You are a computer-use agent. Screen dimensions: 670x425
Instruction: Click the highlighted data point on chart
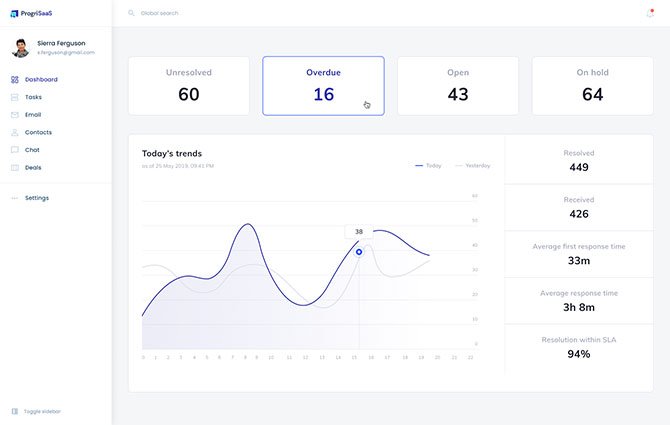[x=359, y=251]
